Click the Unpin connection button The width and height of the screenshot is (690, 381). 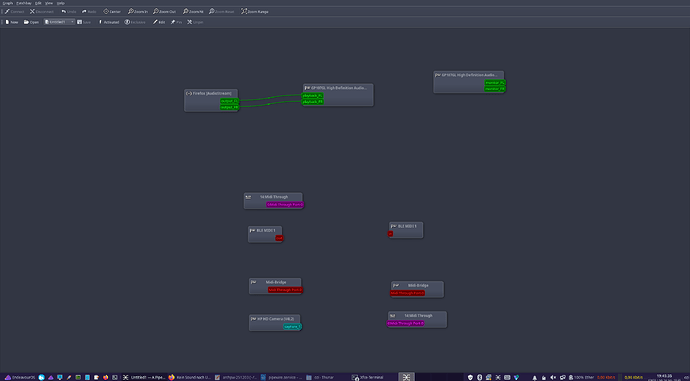coord(195,22)
